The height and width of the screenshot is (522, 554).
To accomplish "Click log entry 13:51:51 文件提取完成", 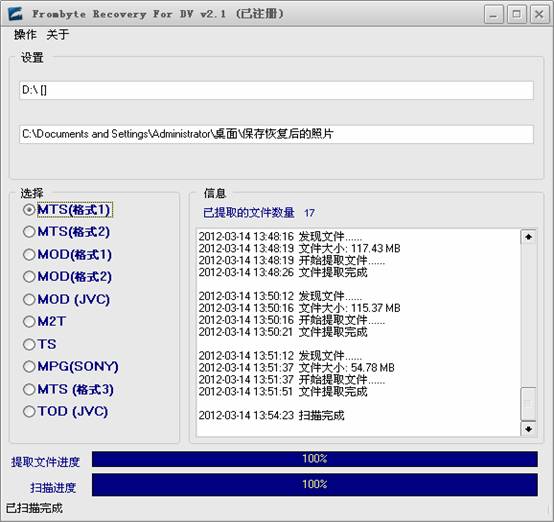I will (x=283, y=392).
